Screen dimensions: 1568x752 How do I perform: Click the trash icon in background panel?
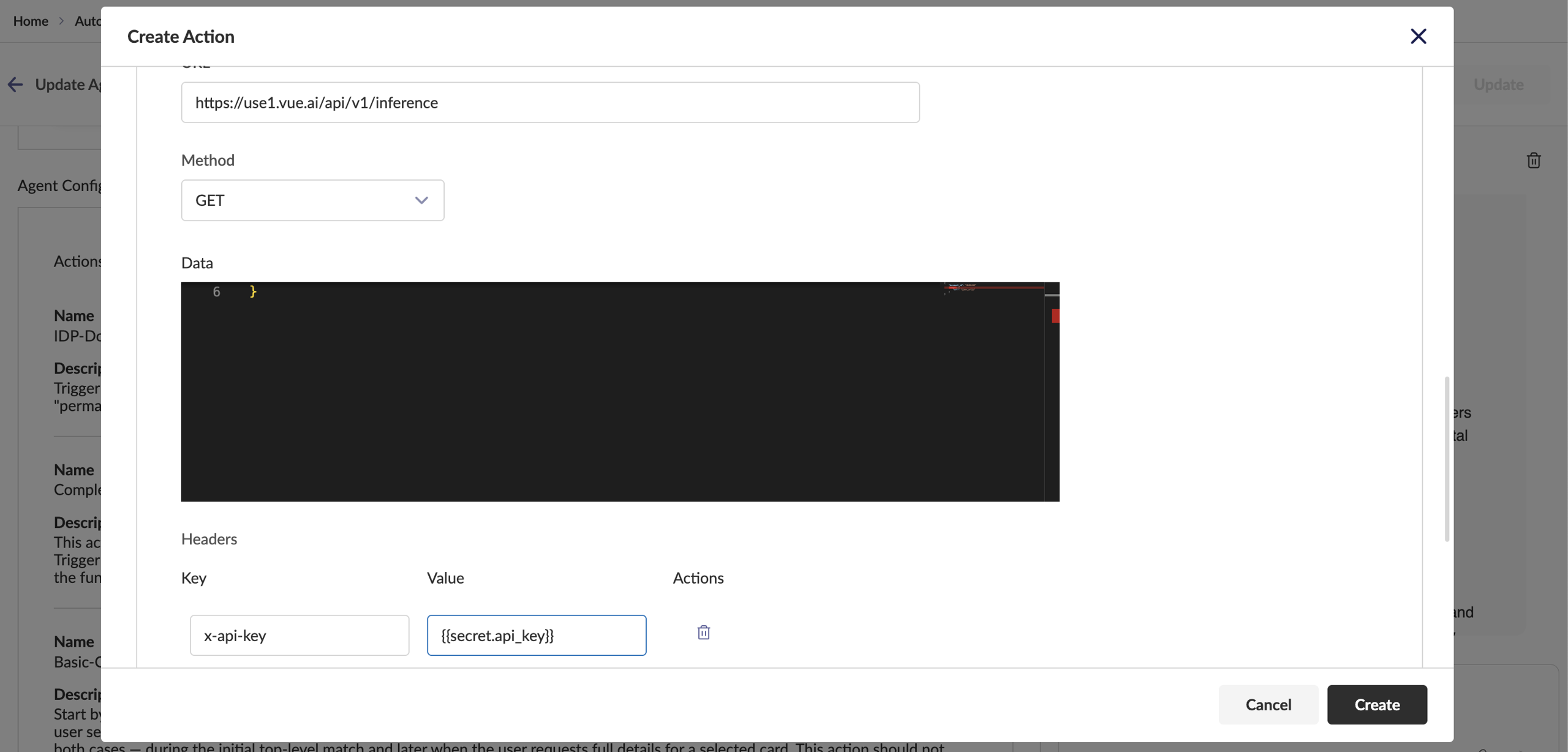coord(1533,160)
